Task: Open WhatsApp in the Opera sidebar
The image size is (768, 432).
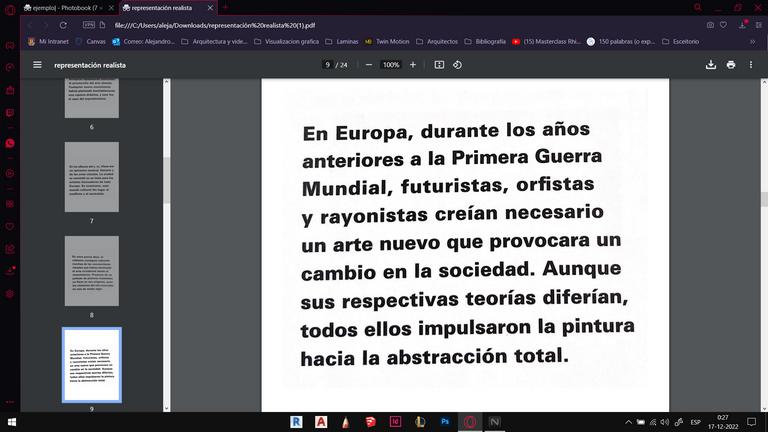Action: point(10,143)
